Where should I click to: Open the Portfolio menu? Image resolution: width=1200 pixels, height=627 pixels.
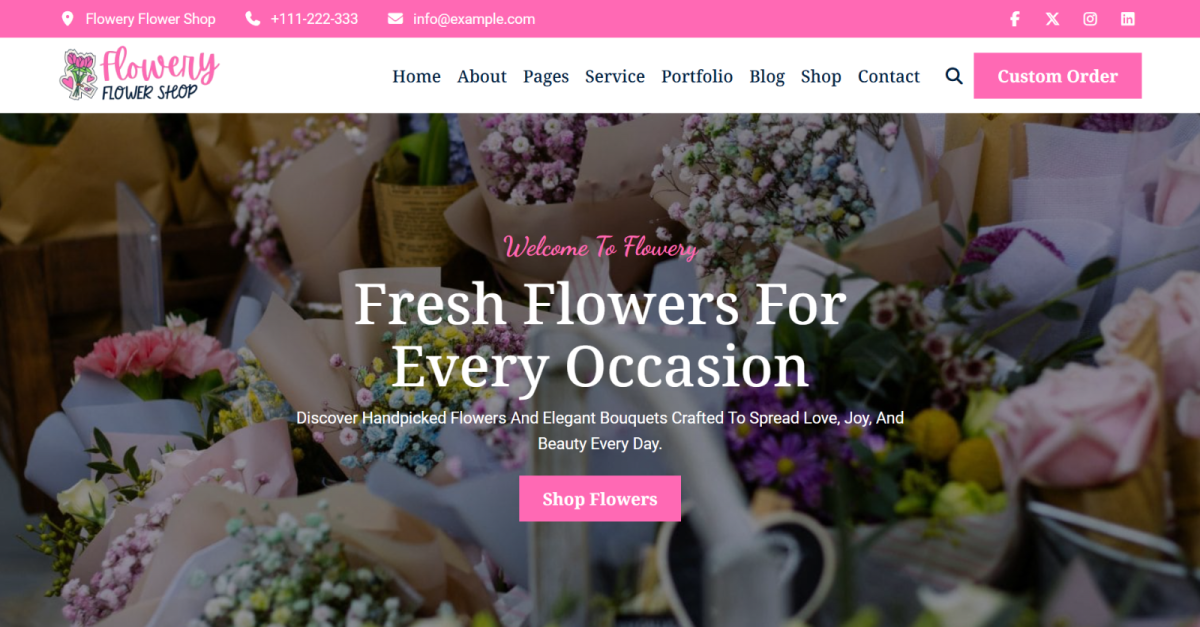tap(697, 76)
